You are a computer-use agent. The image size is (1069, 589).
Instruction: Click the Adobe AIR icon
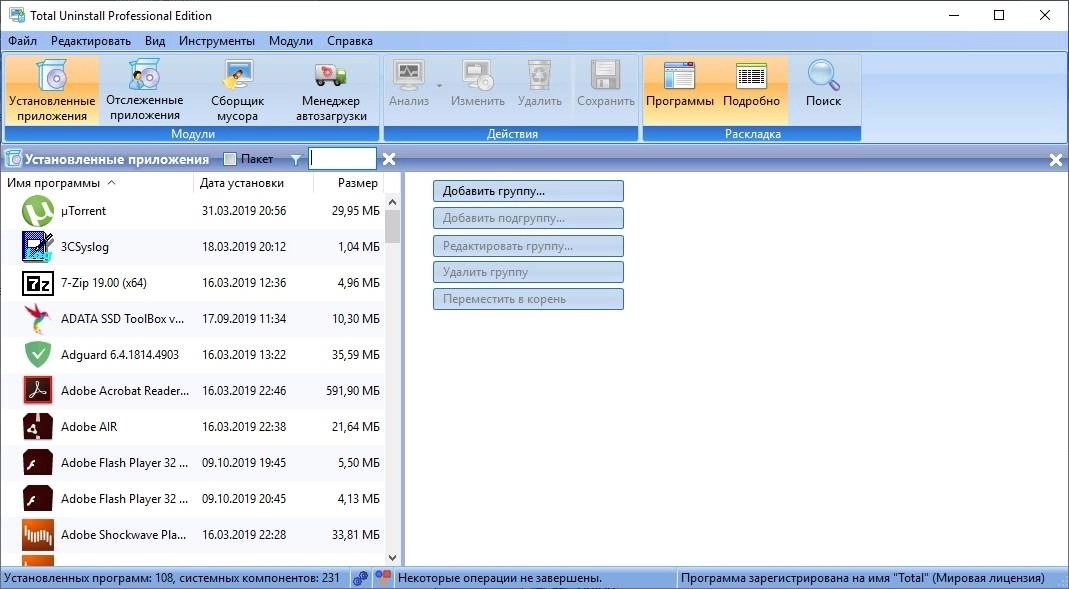pyautogui.click(x=37, y=427)
